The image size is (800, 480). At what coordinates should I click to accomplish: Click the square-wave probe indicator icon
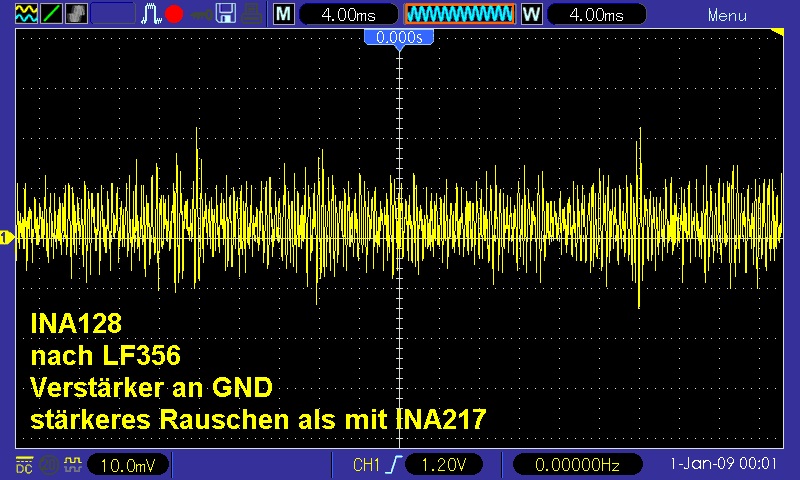pyautogui.click(x=73, y=464)
